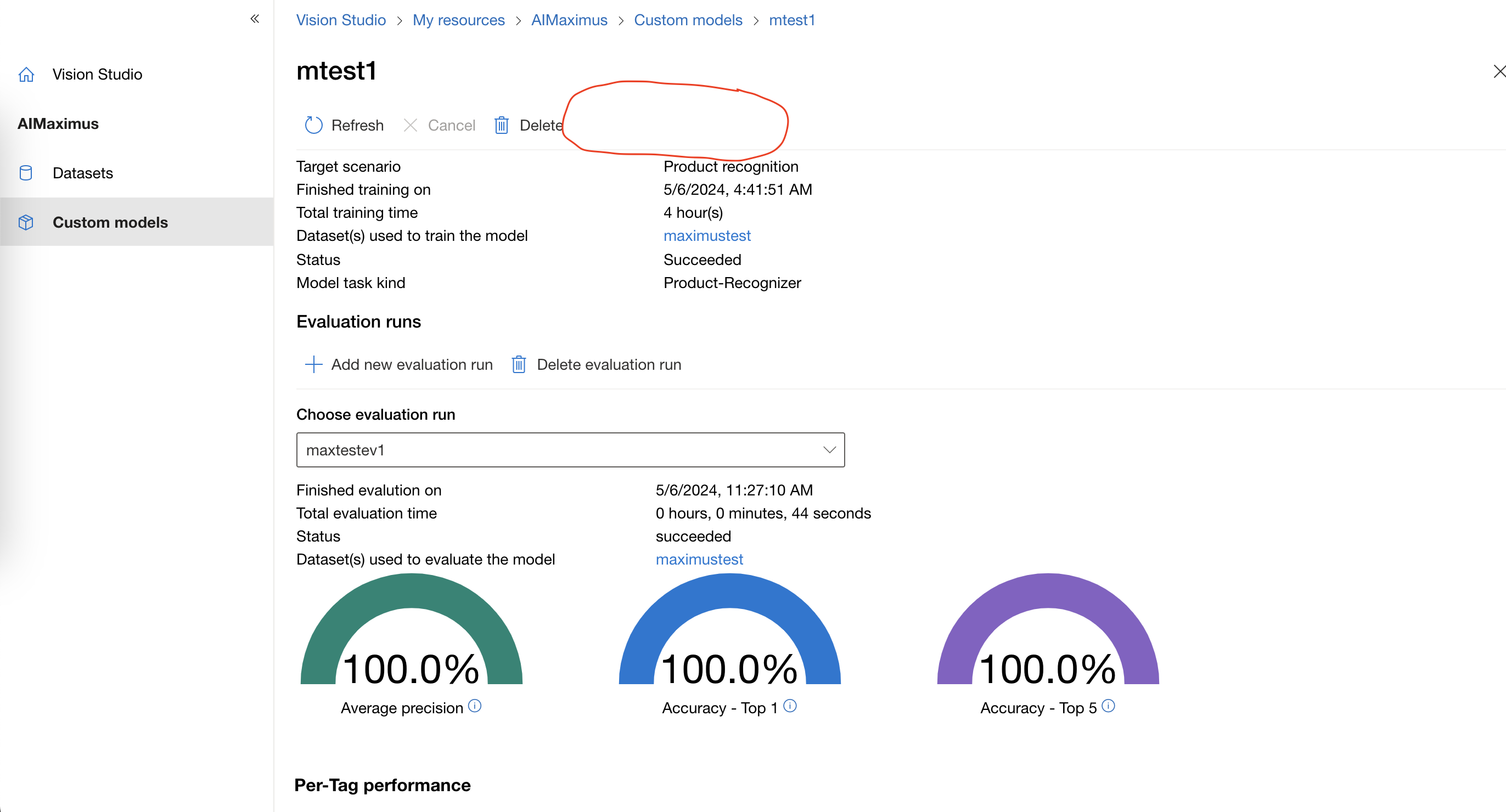
Task: Click the Dataset(s) used to train the model label
Action: [x=412, y=235]
